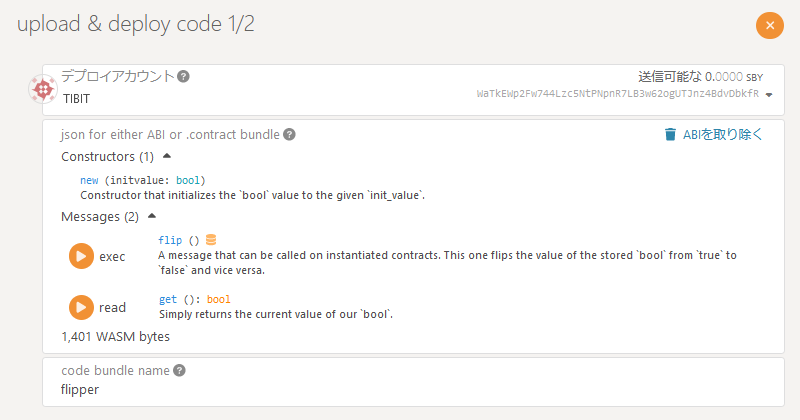Click the 1,401 WASM bytes text
The image size is (800, 420).
click(x=115, y=337)
